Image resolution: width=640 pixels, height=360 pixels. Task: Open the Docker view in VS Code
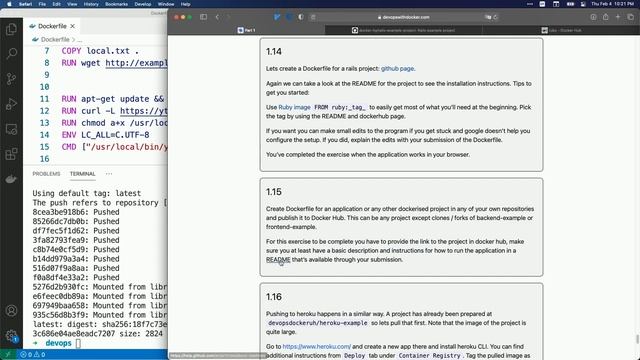pos(11,179)
